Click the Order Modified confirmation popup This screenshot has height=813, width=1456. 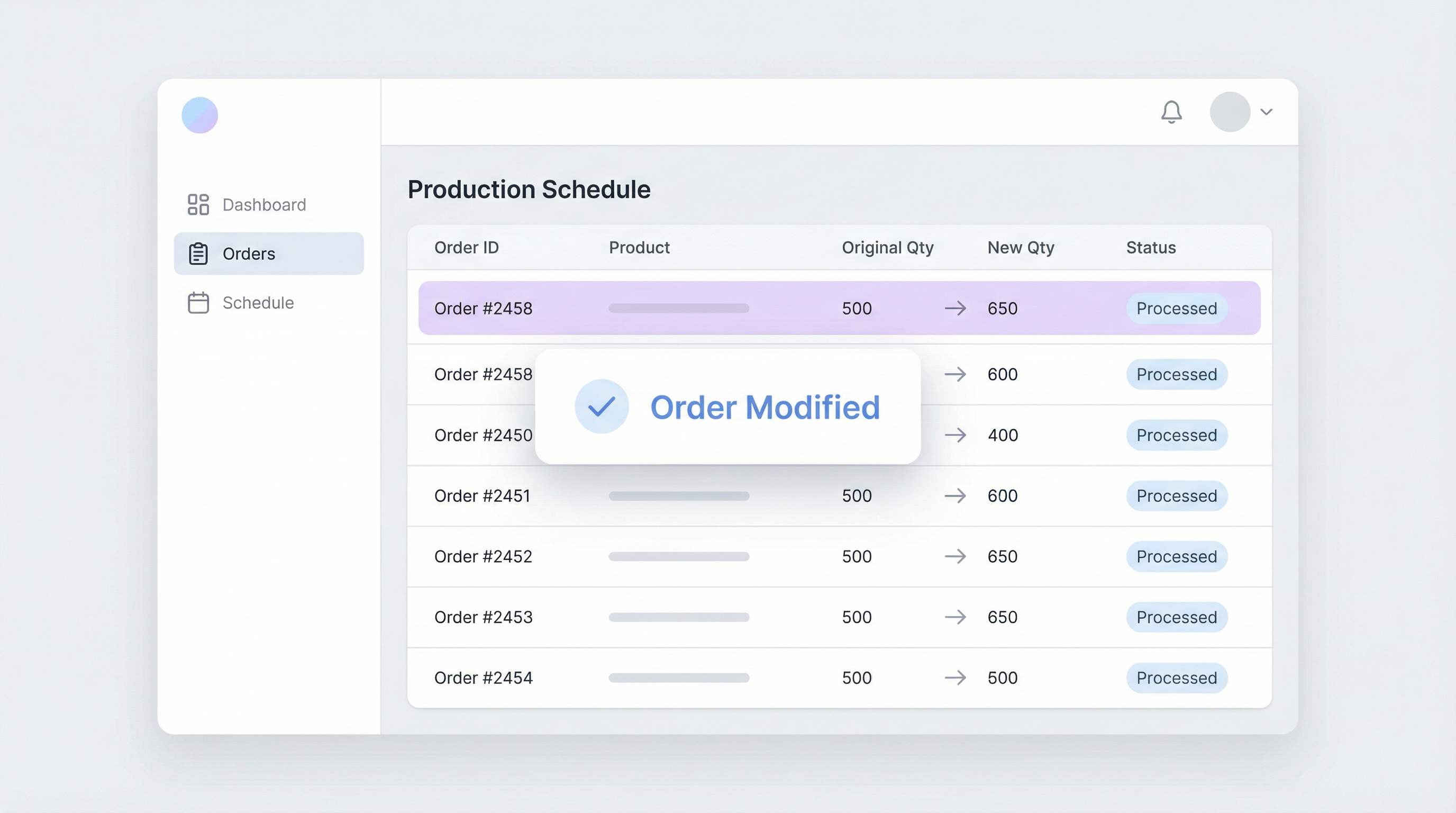[727, 406]
